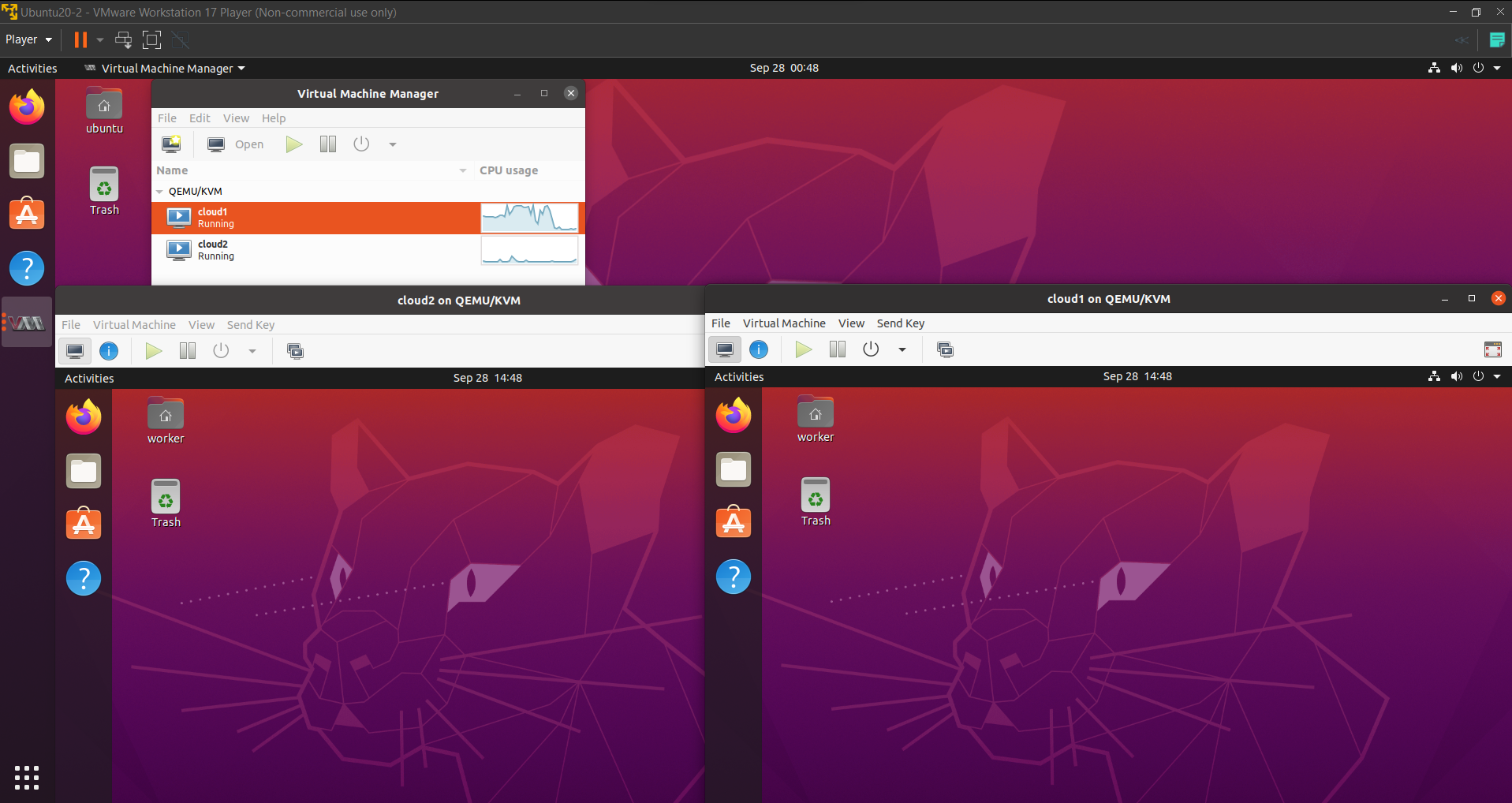Open Ubuntu Software in cloud2 guest dock
The image size is (1512, 803).
[x=84, y=524]
